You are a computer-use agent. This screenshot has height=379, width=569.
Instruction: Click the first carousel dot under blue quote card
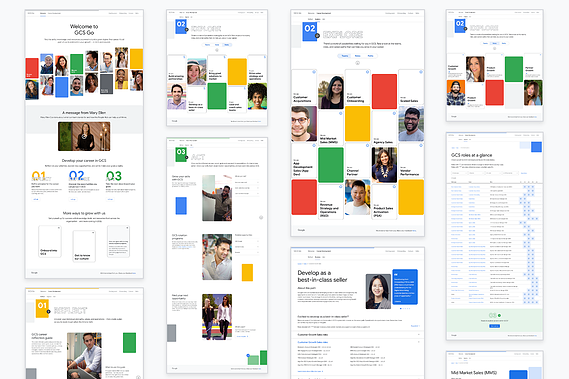[x=401, y=308]
